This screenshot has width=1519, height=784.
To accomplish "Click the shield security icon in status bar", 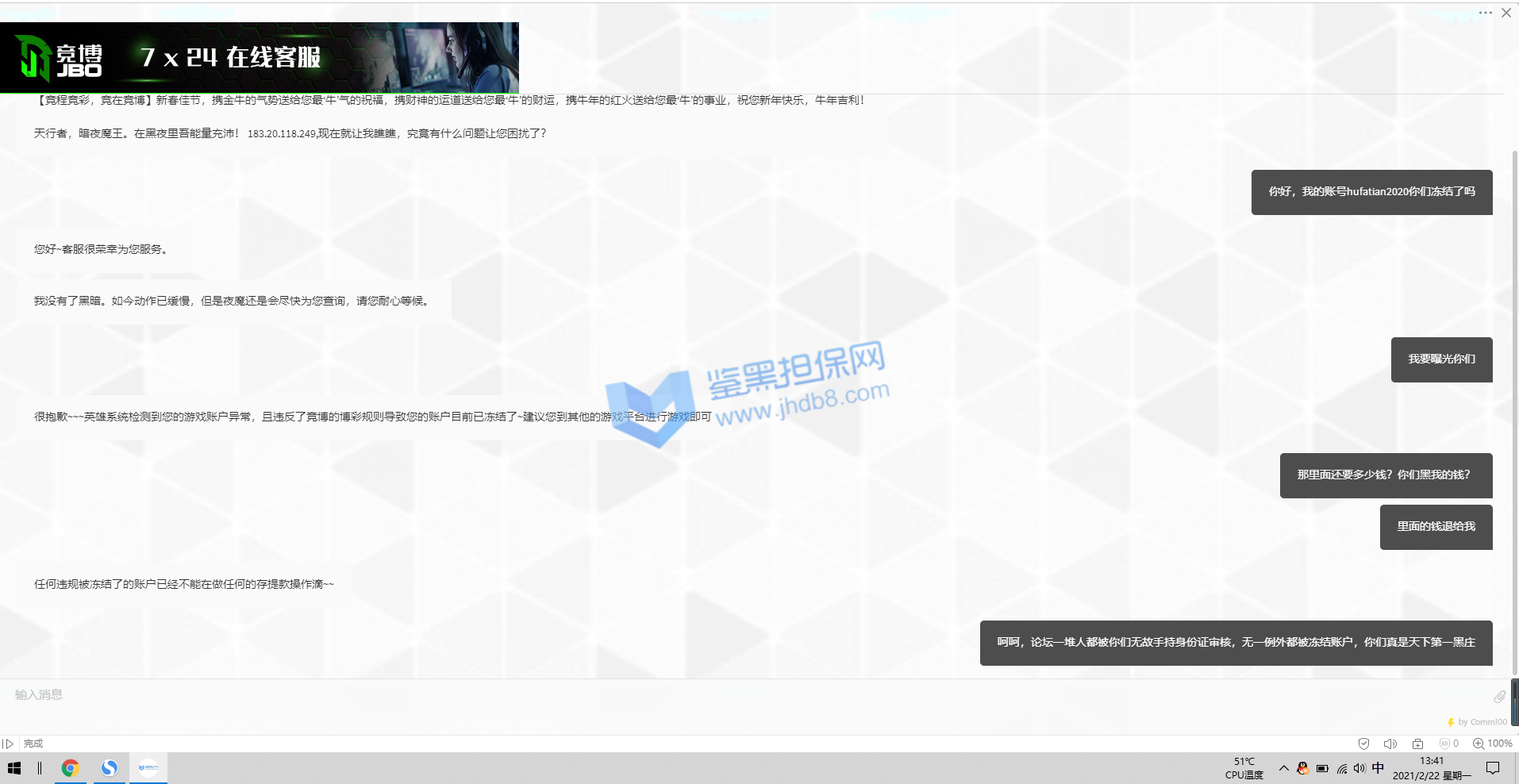I will point(1363,744).
